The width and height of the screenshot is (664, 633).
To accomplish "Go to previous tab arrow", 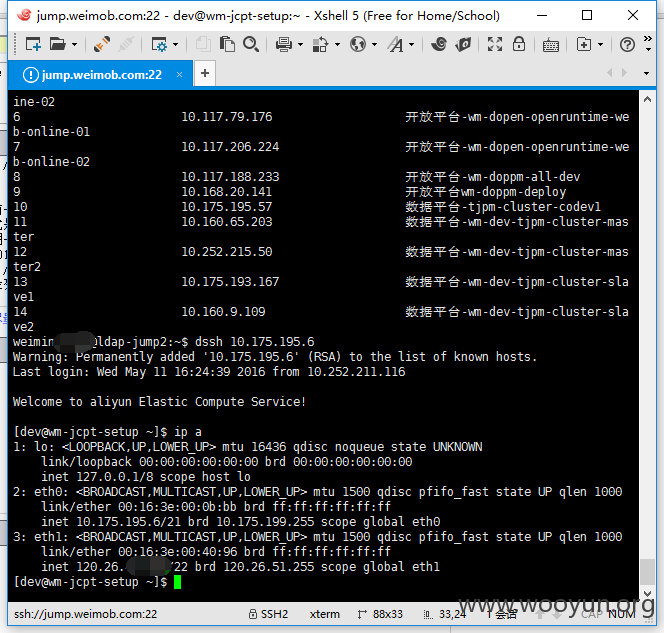I will point(610,73).
